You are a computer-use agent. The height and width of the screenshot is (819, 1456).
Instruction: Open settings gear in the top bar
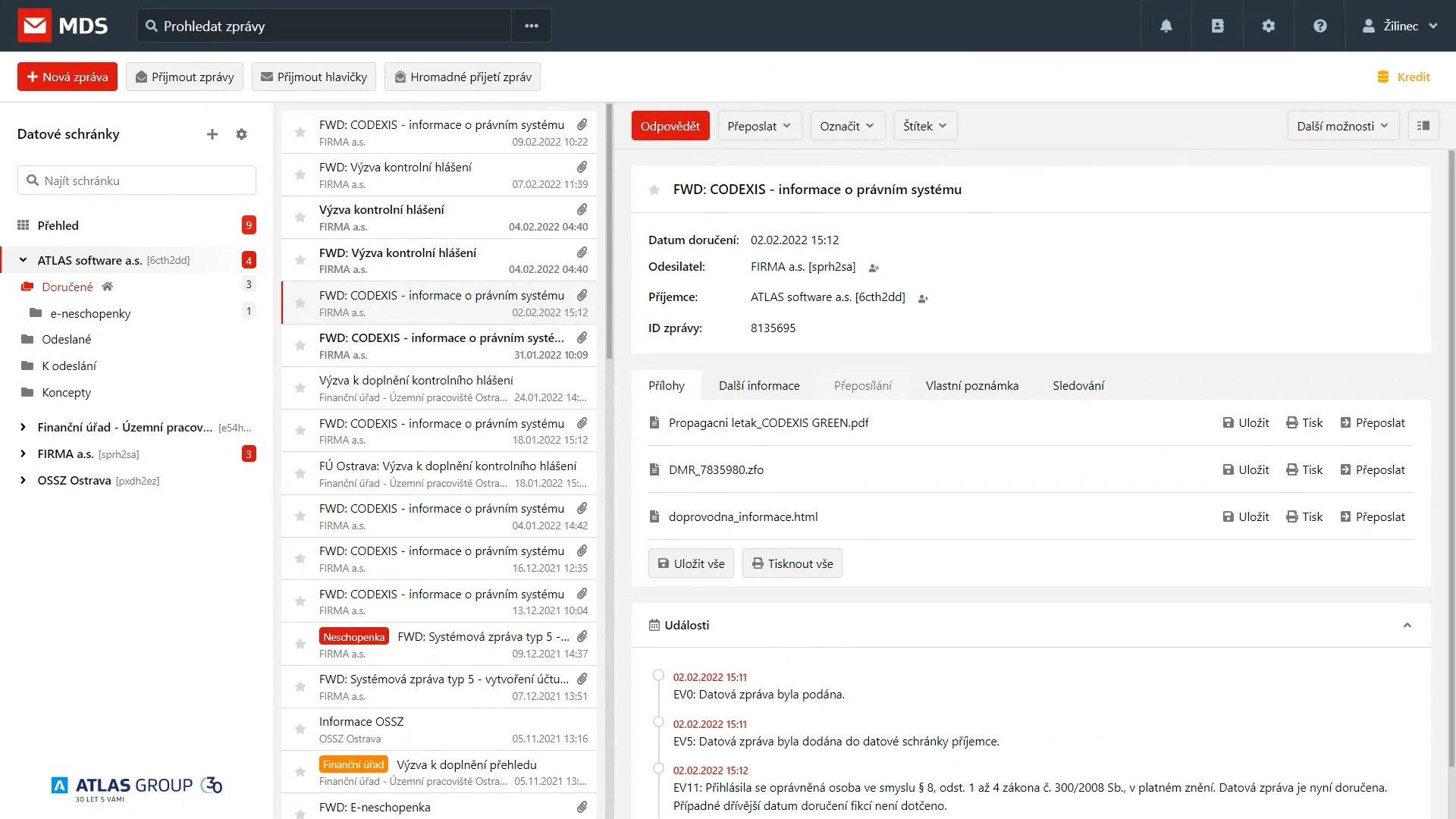(x=1269, y=26)
